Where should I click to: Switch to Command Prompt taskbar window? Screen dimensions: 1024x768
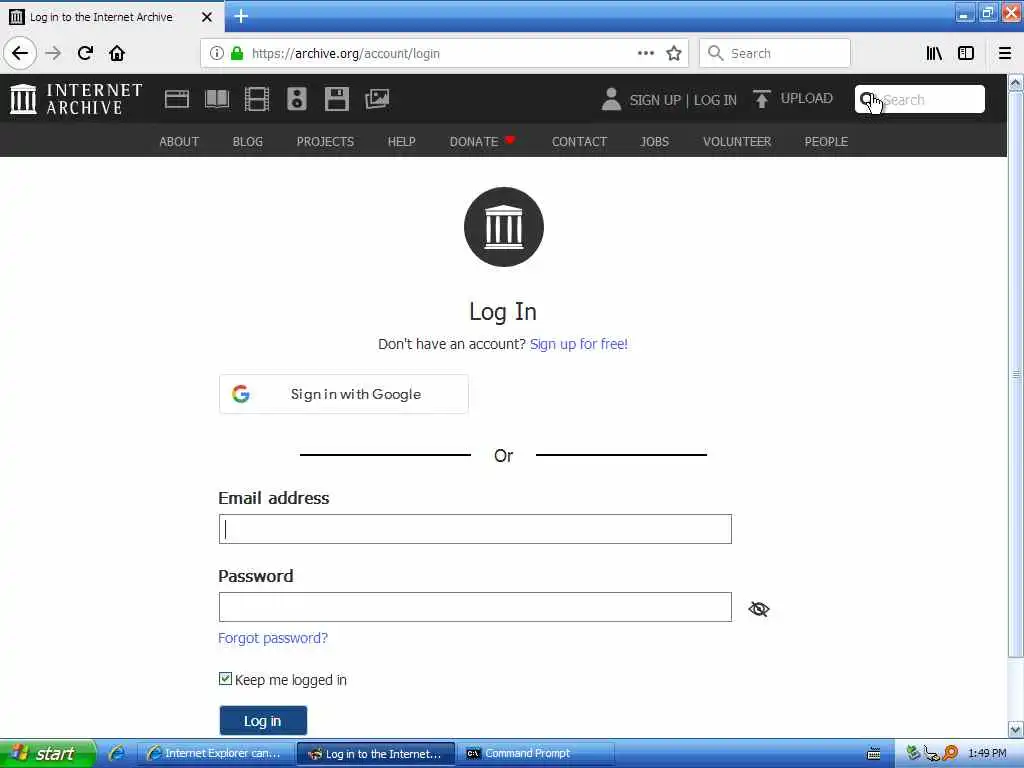535,754
